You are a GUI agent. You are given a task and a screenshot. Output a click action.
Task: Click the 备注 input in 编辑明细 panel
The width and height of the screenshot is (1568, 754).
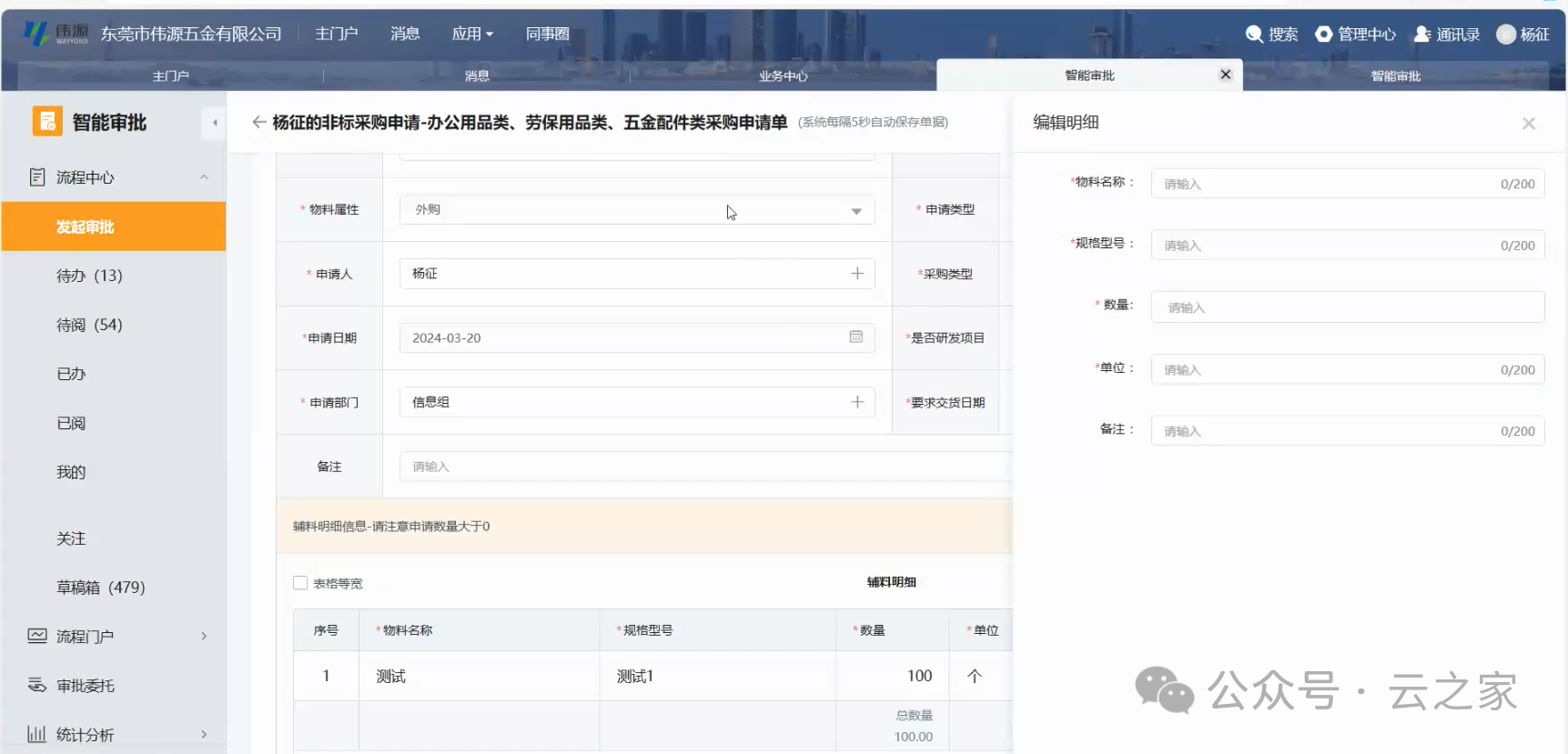[x=1348, y=431]
